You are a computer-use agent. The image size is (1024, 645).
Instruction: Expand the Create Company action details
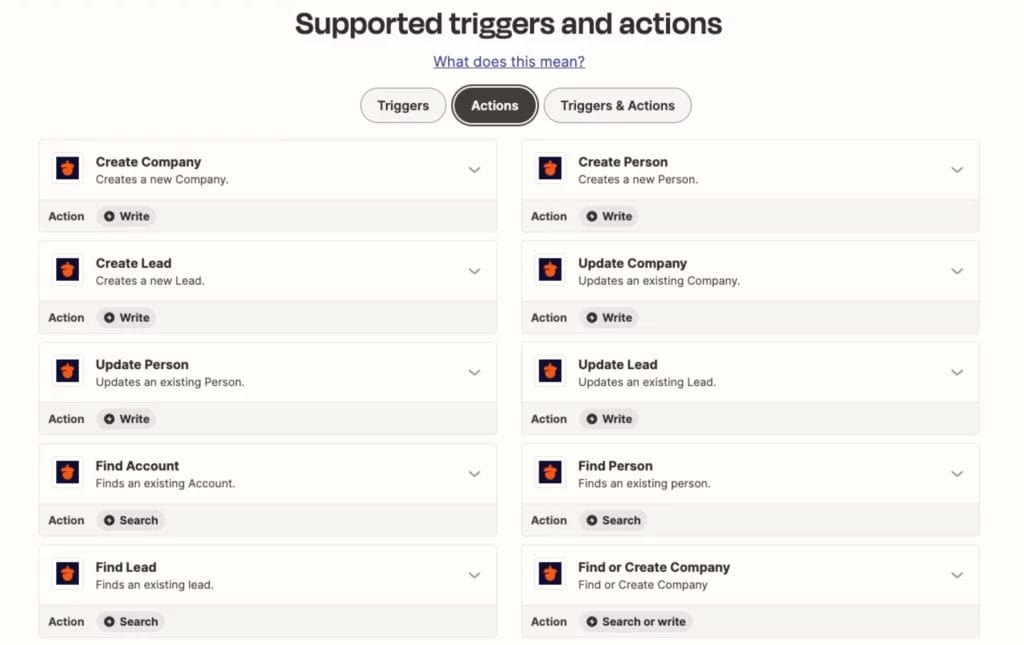click(x=474, y=169)
